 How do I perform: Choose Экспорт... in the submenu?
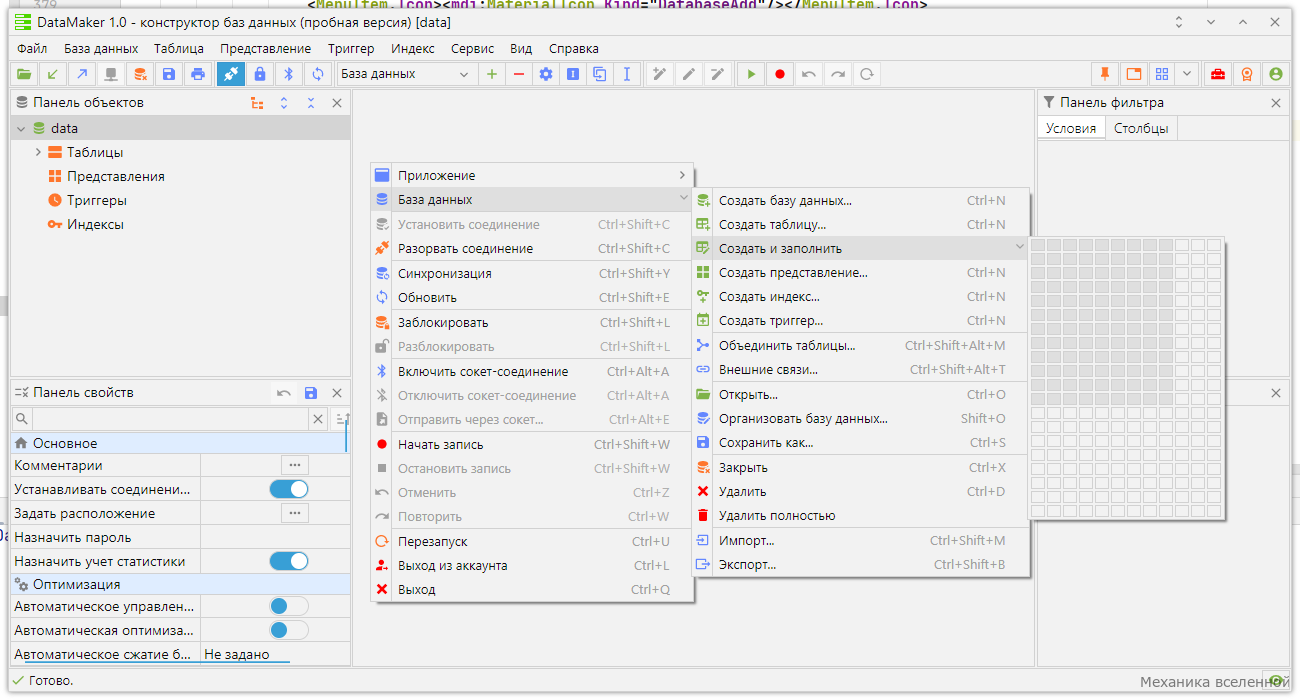[860, 564]
